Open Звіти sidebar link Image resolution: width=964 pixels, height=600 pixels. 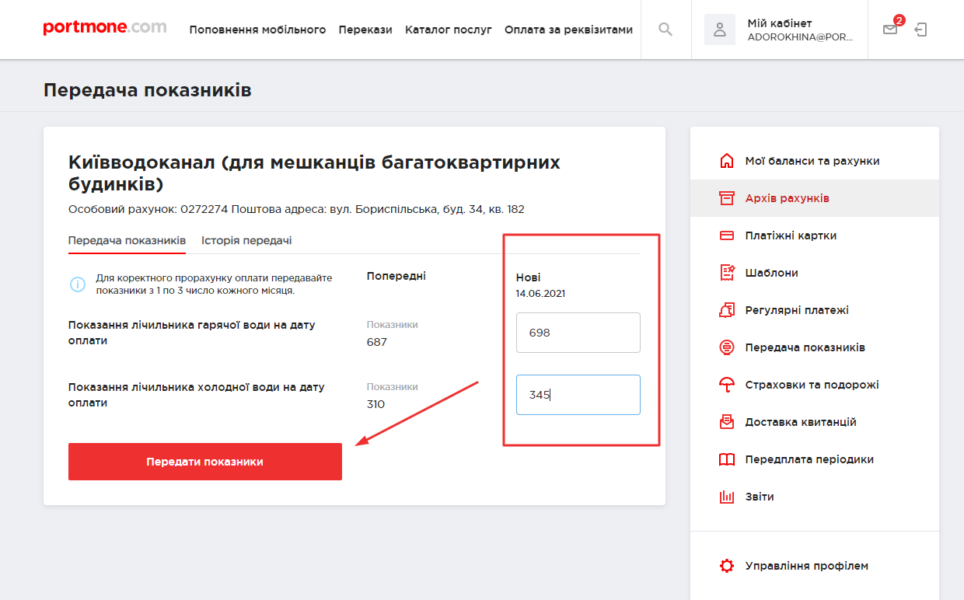coord(759,497)
